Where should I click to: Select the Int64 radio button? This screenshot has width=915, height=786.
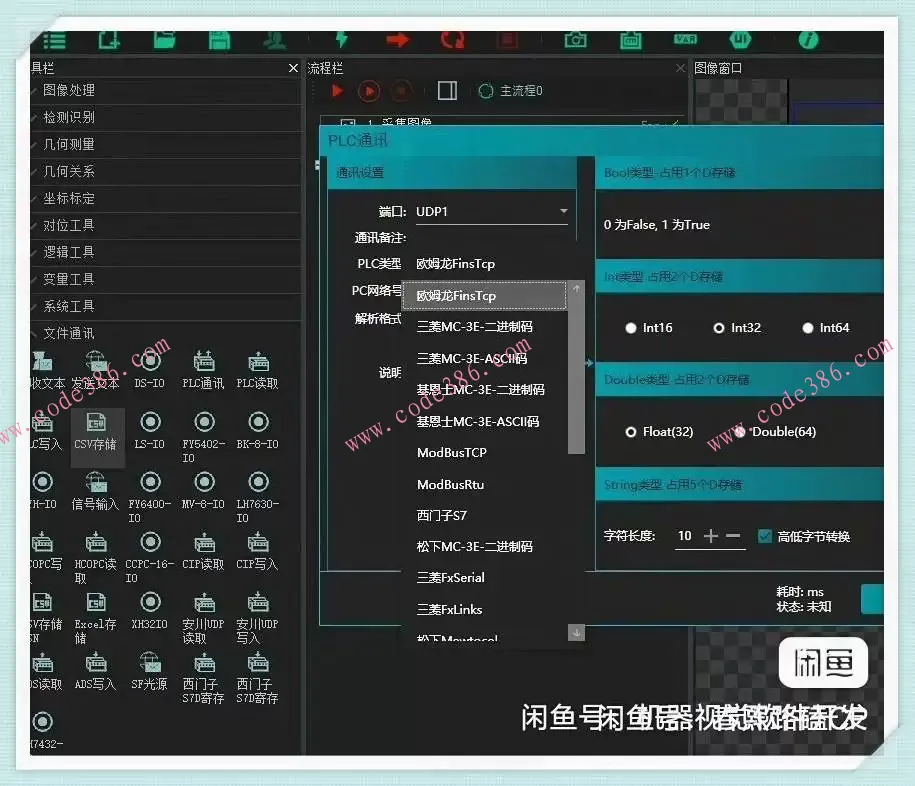click(808, 328)
